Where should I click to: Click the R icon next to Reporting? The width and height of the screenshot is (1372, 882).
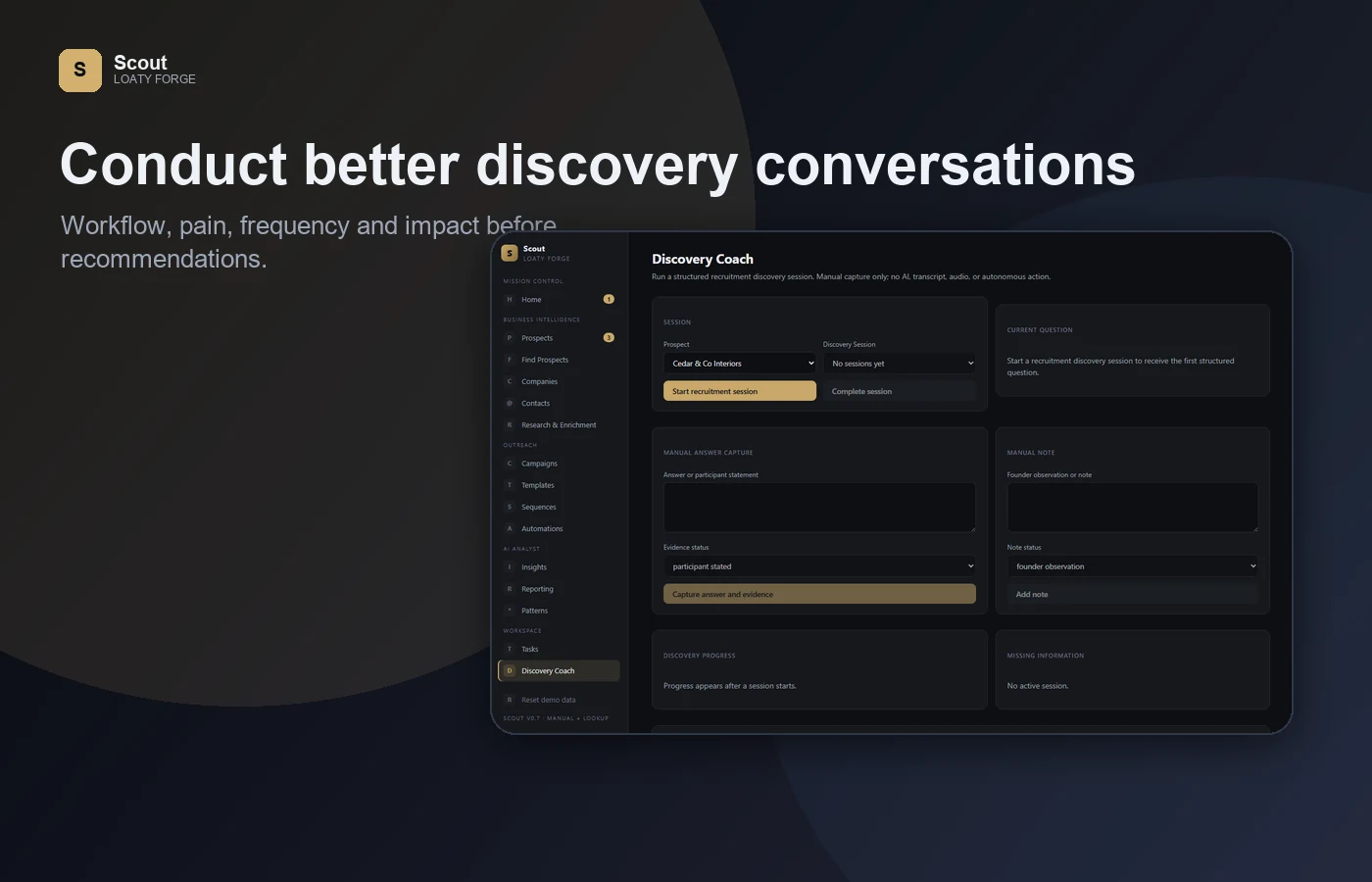click(510, 589)
